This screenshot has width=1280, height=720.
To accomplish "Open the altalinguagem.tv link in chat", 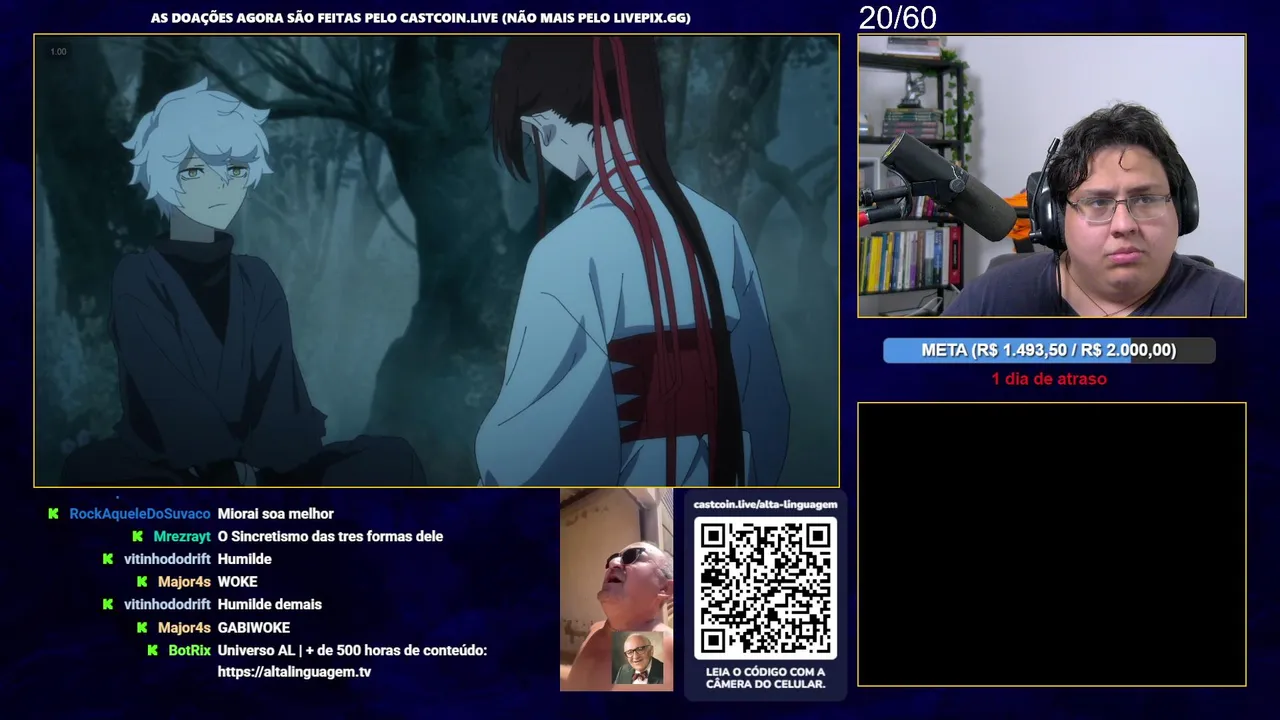I will [294, 672].
